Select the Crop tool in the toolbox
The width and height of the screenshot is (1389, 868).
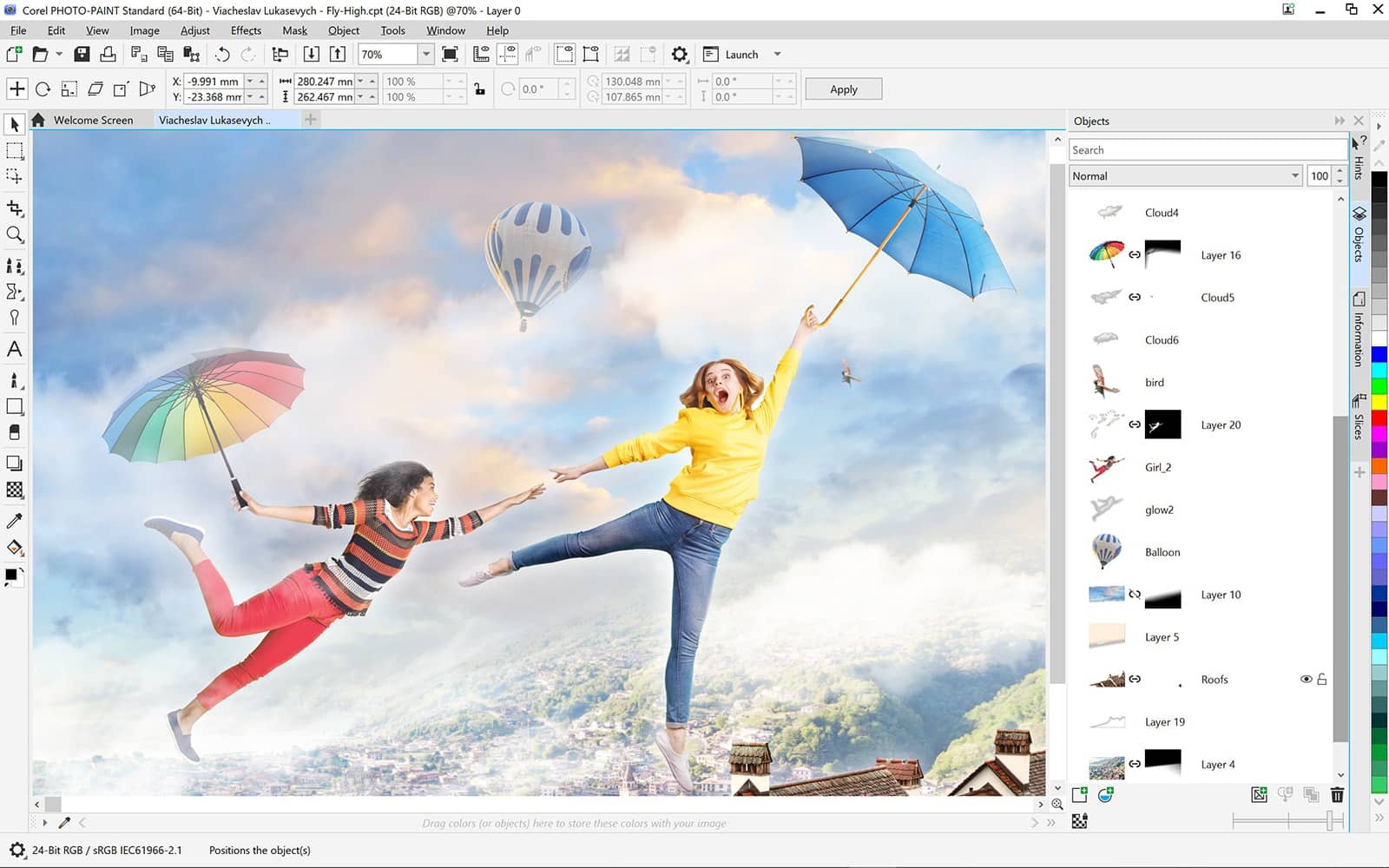click(x=15, y=208)
